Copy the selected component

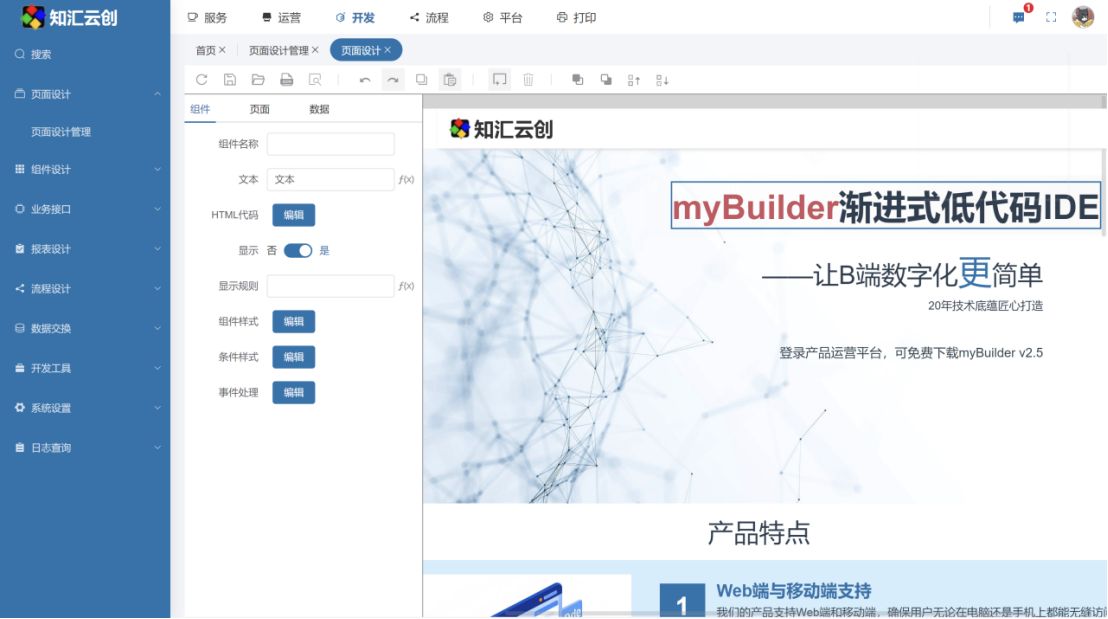[x=421, y=80]
